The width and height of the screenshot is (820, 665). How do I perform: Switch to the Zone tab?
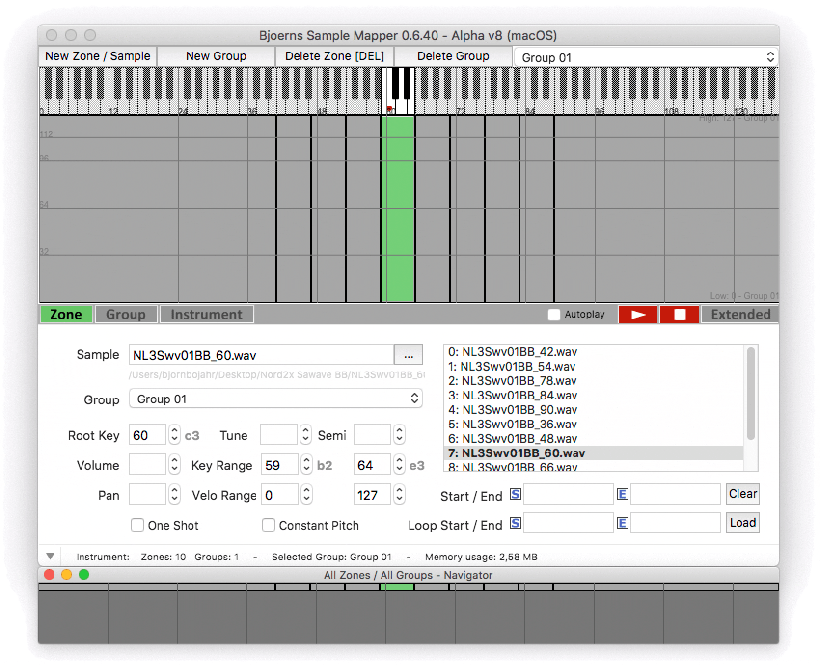pyautogui.click(x=66, y=314)
